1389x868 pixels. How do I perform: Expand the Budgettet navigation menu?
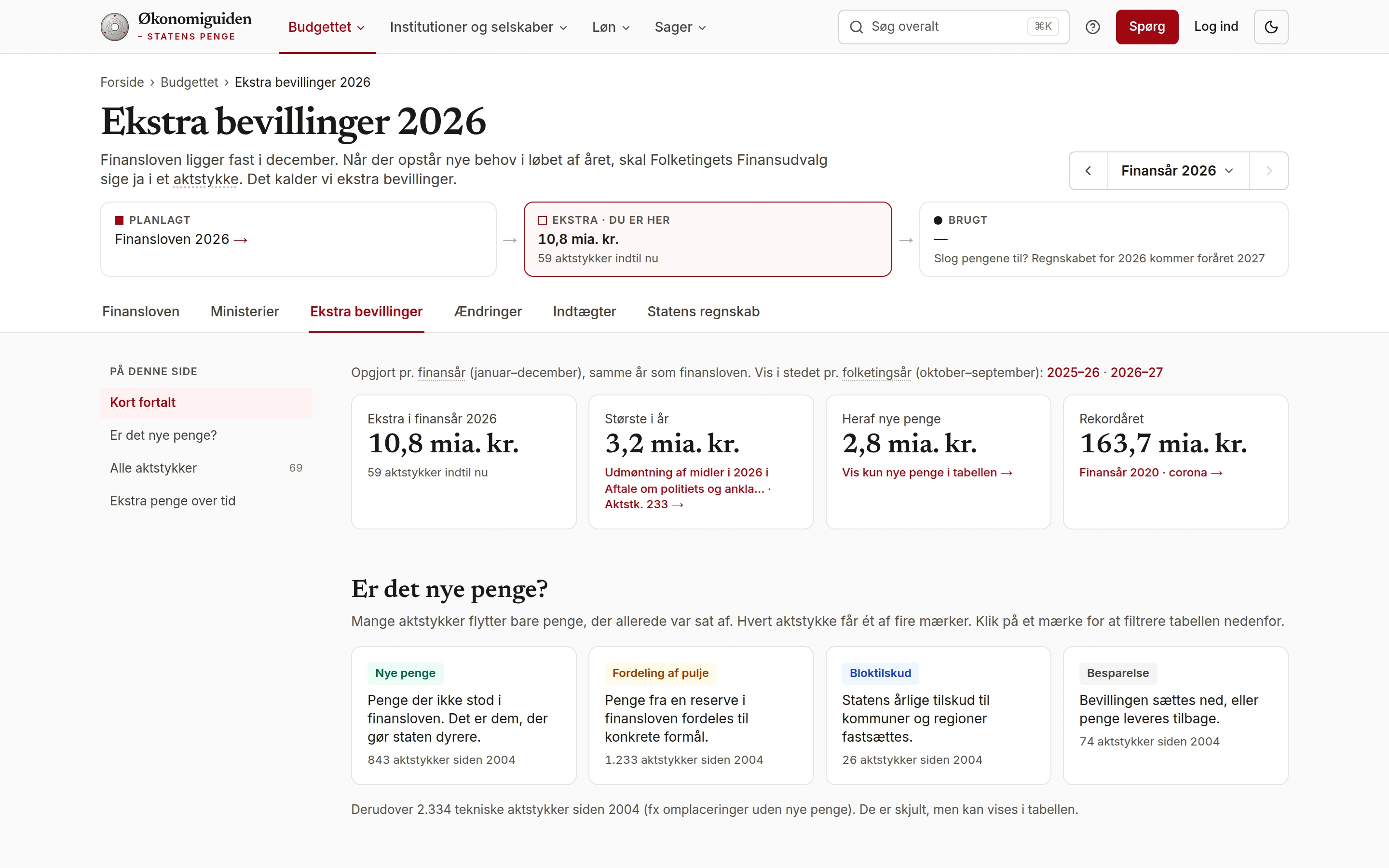point(327,27)
